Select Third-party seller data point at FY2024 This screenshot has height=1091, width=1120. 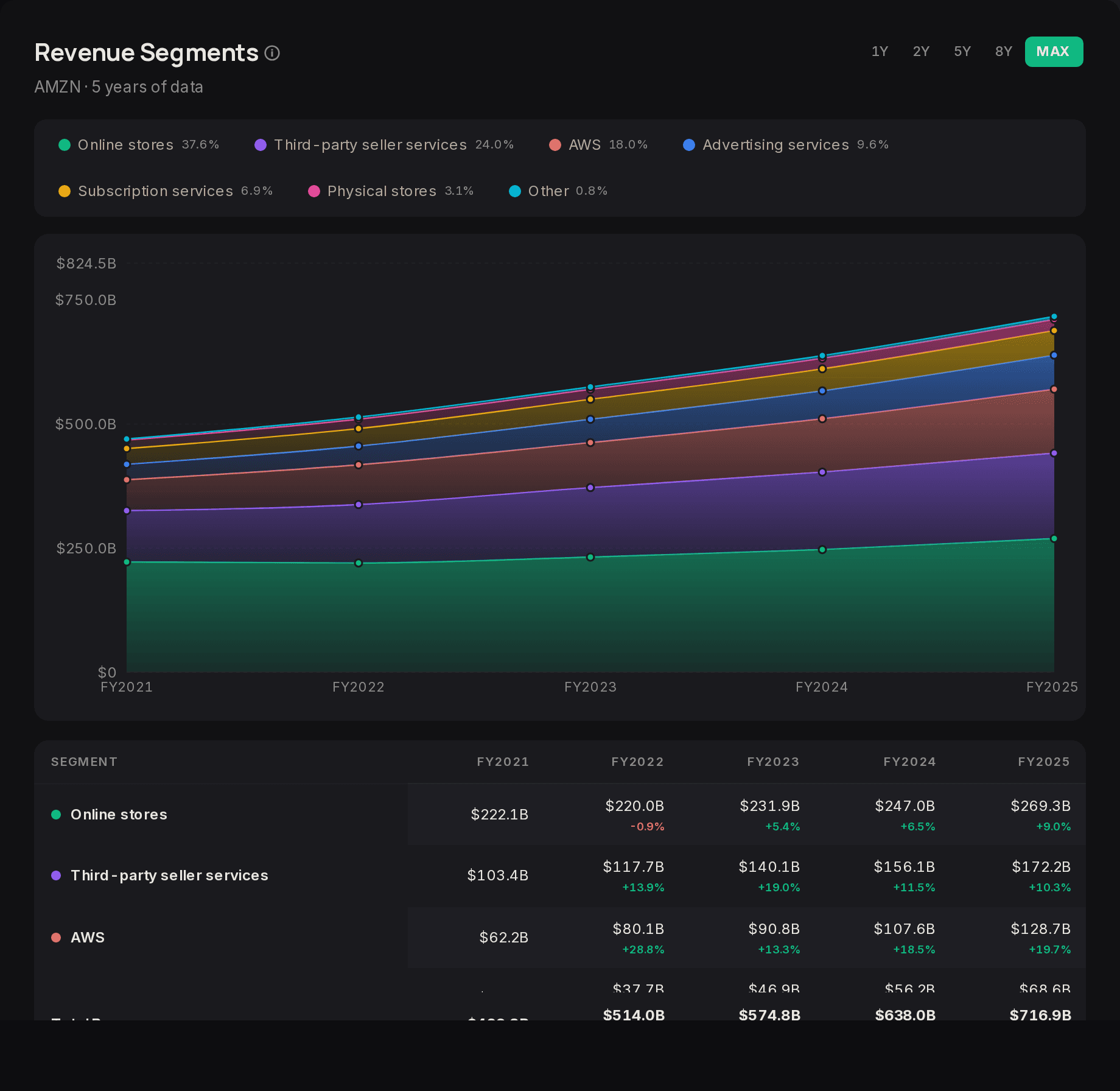click(822, 472)
